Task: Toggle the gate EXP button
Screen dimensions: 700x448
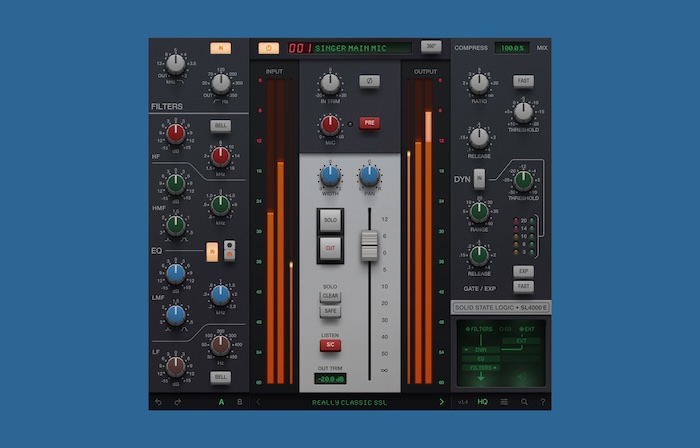Action: coord(523,271)
